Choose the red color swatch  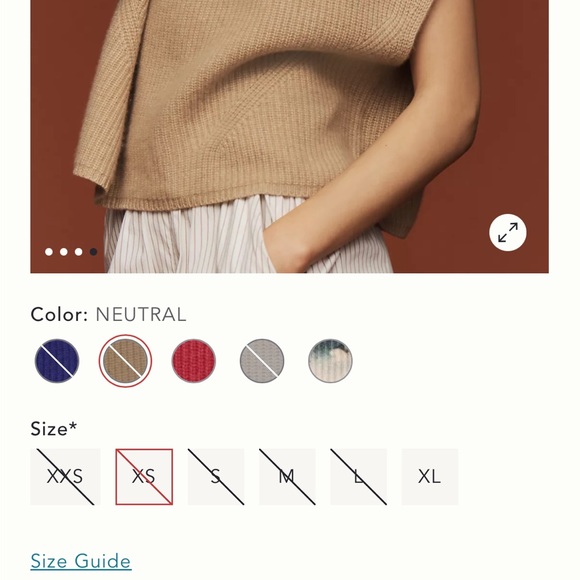[x=193, y=361]
